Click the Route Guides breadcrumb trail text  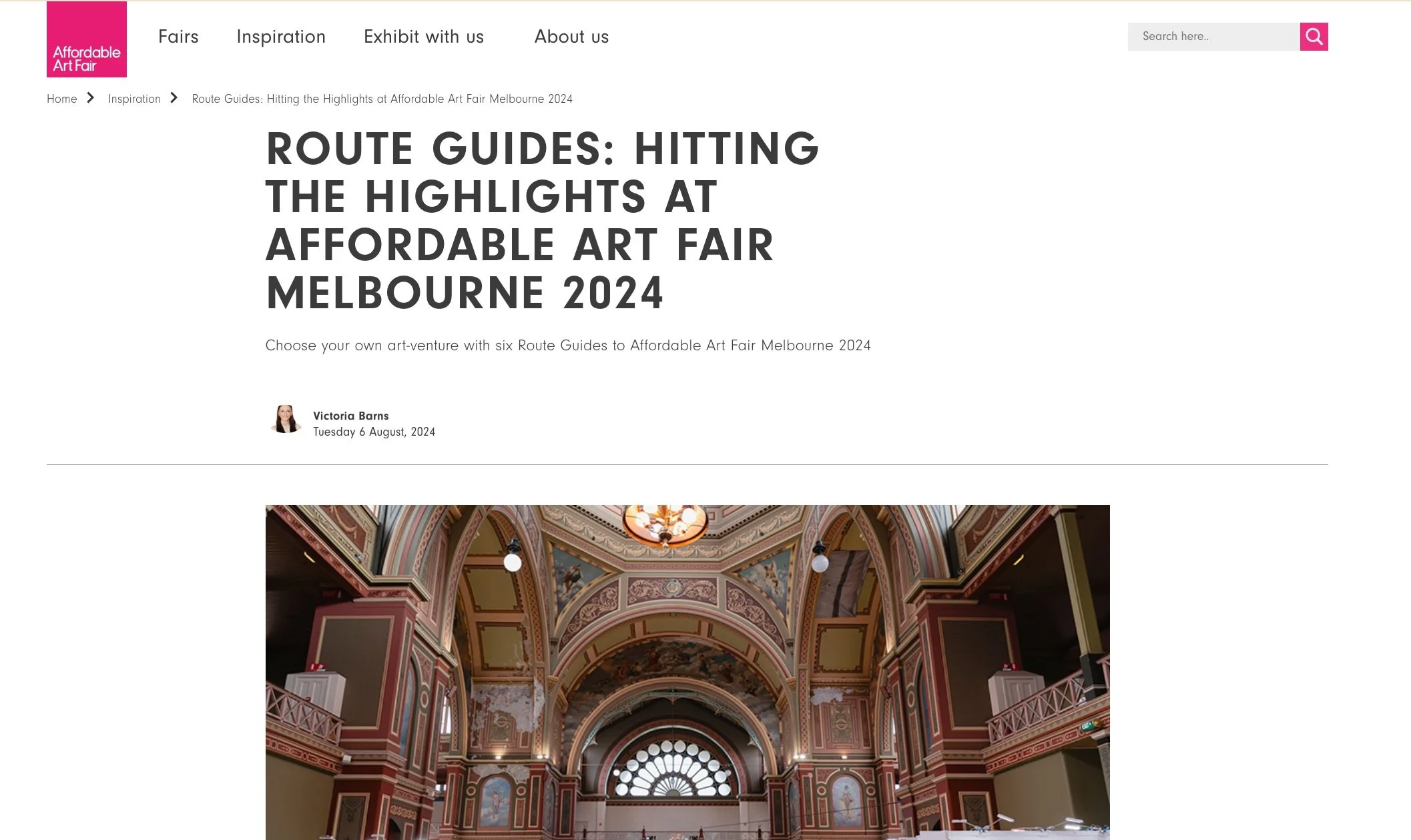[382, 99]
